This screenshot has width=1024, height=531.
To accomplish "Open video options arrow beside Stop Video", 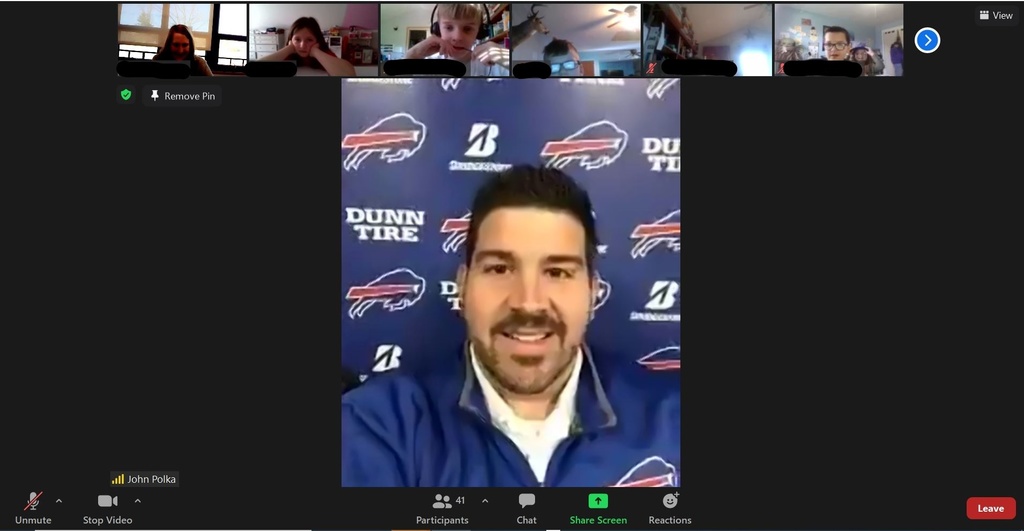I will coord(138,501).
